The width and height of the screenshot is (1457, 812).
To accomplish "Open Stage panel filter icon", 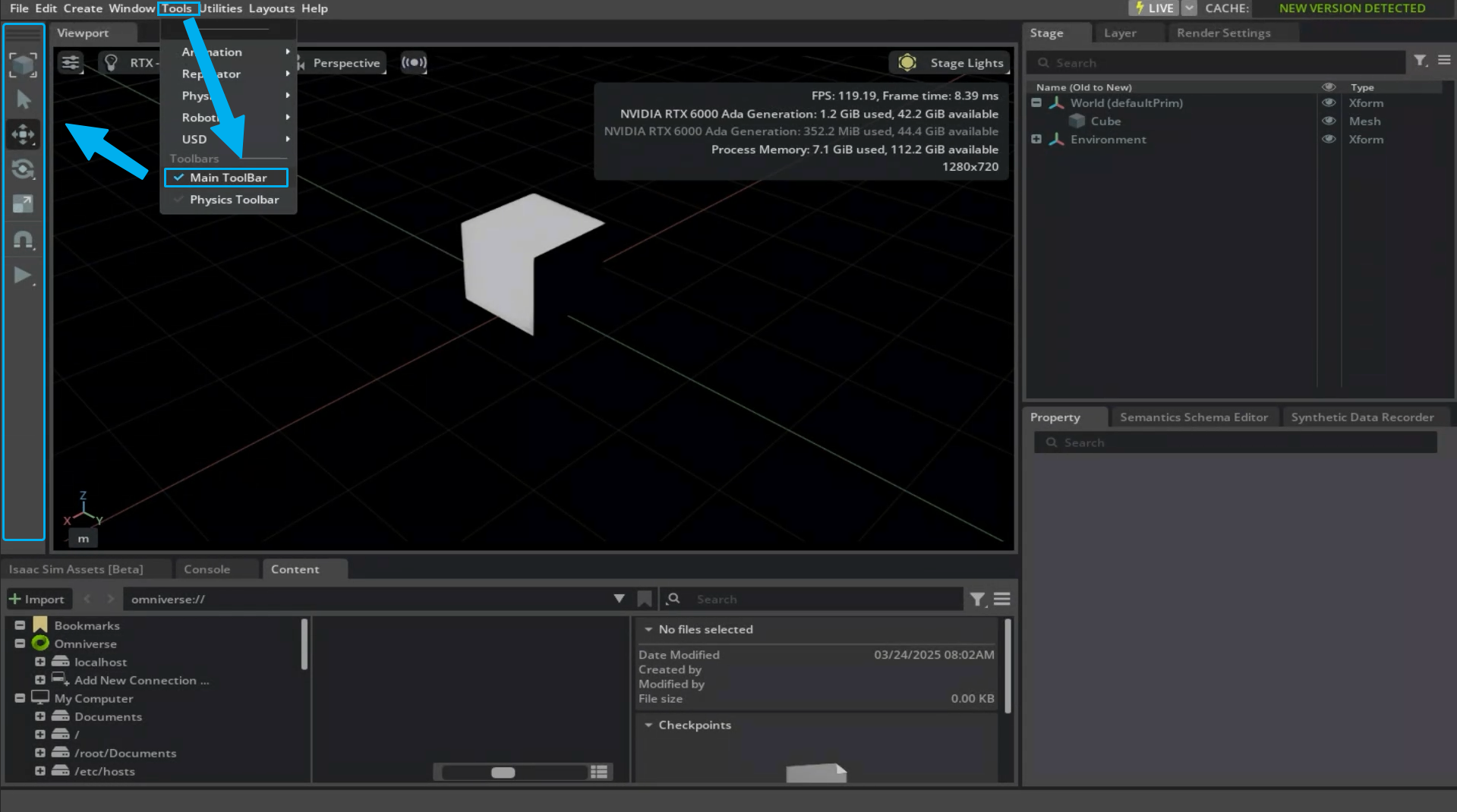I will coord(1421,61).
